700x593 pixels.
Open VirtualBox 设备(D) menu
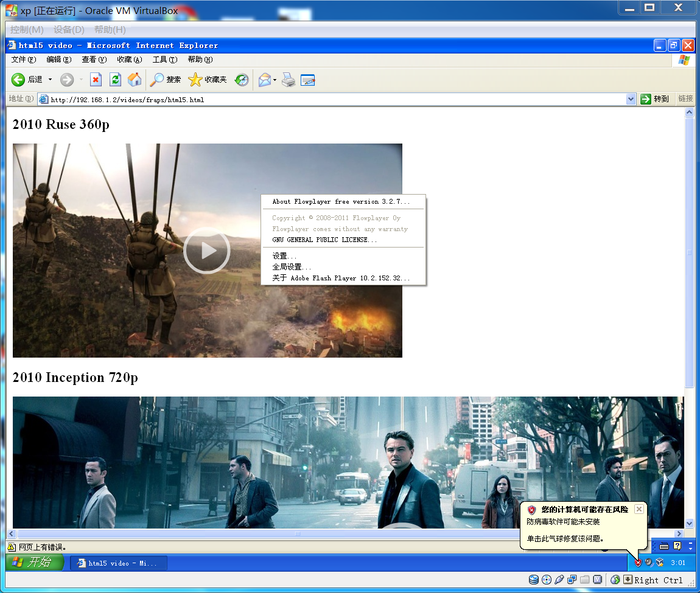69,29
